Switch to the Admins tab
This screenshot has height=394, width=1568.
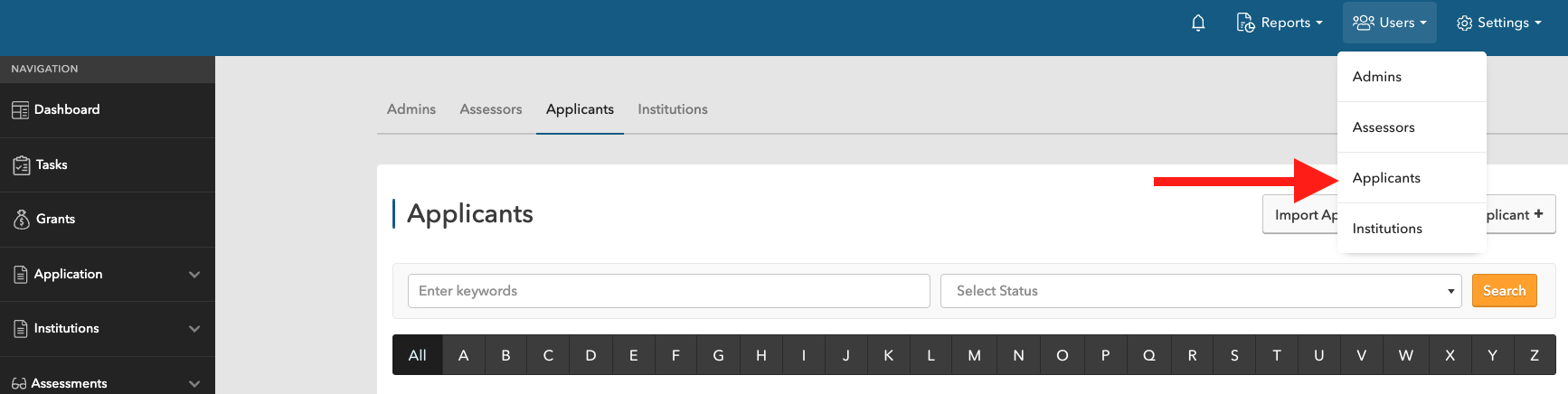(x=411, y=109)
